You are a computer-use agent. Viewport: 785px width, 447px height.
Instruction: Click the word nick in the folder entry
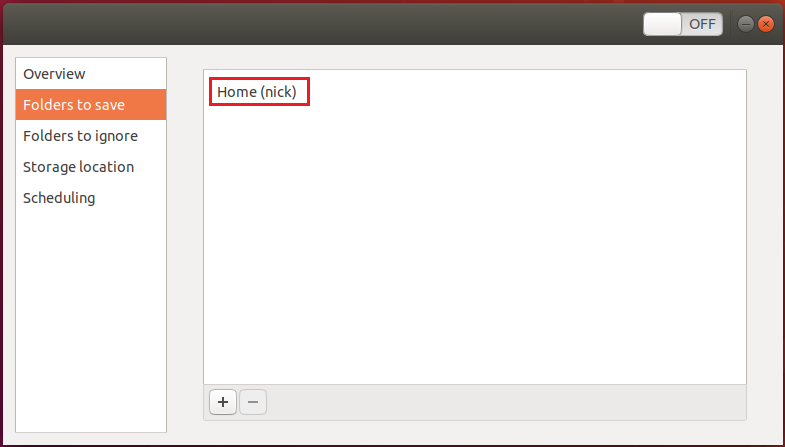coord(278,92)
